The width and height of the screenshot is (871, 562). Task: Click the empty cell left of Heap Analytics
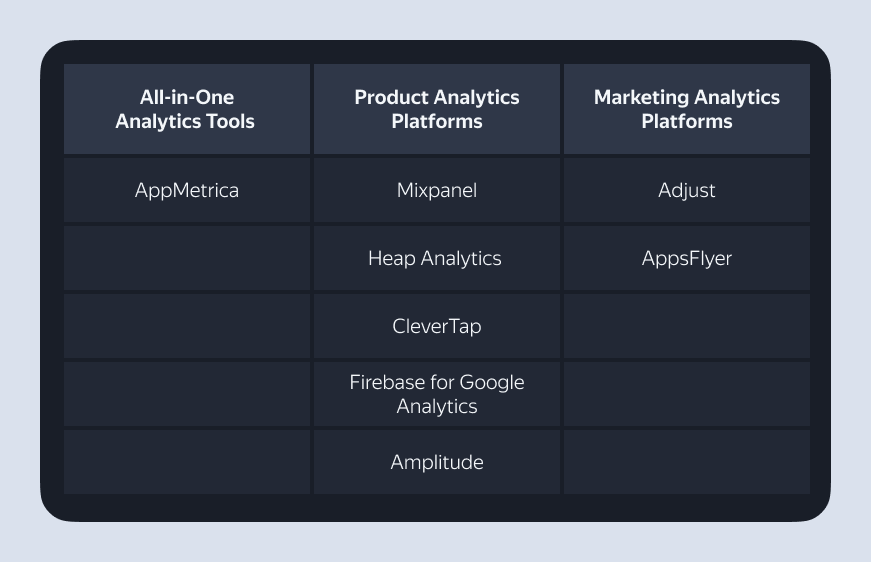click(x=187, y=258)
